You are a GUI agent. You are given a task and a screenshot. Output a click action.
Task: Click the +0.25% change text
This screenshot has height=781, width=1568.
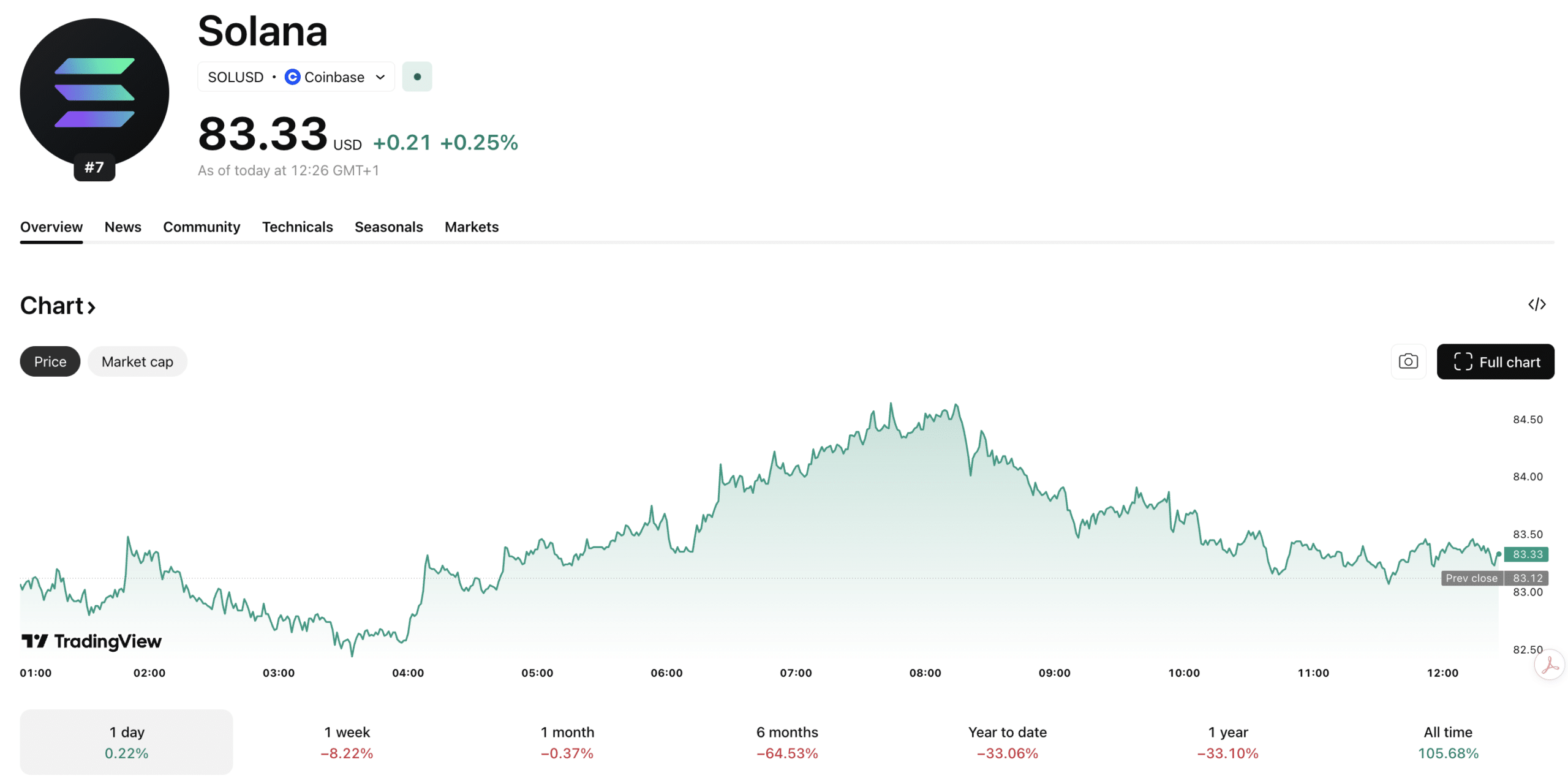(479, 142)
